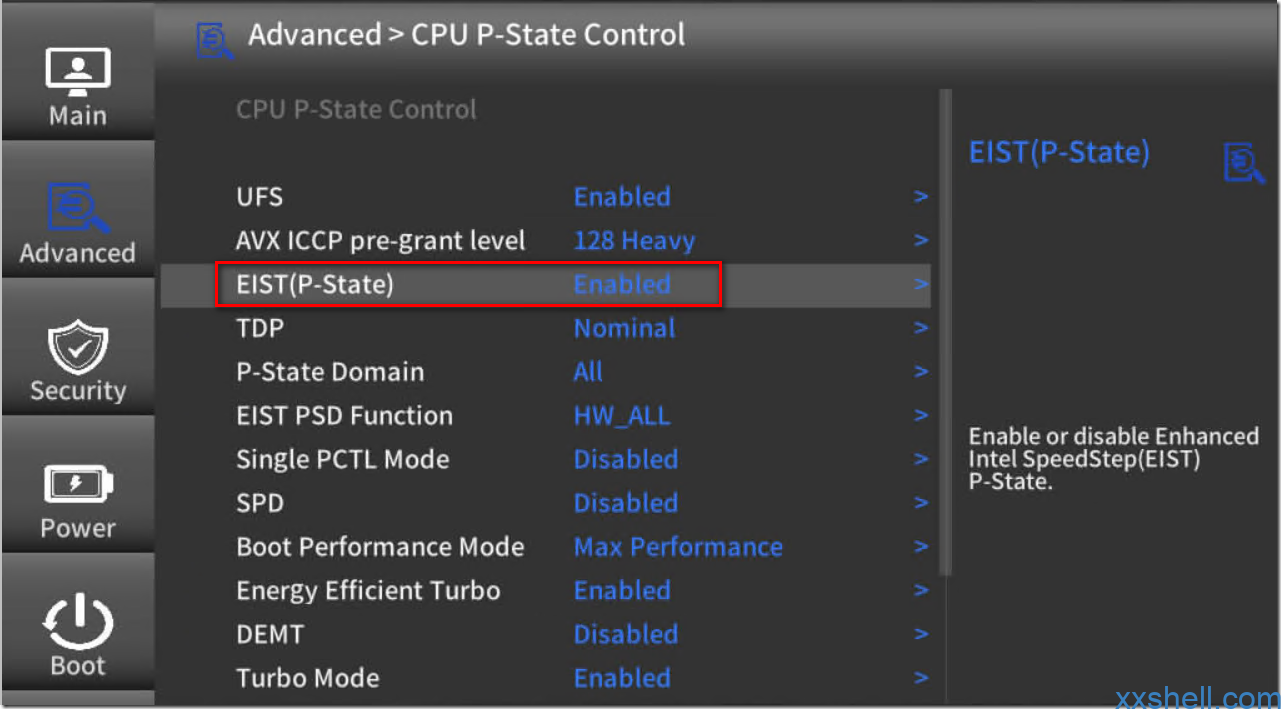The width and height of the screenshot is (1281, 709).
Task: Toggle DEMT Disabled value
Action: tap(625, 634)
